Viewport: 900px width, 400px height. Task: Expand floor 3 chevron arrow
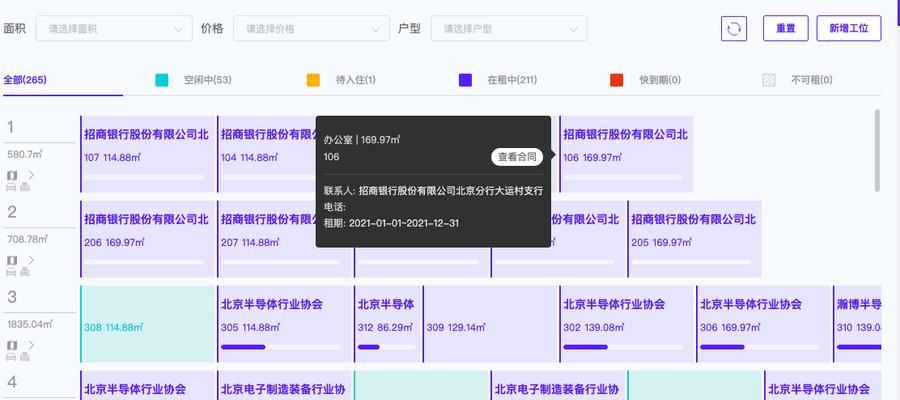pyautogui.click(x=31, y=345)
